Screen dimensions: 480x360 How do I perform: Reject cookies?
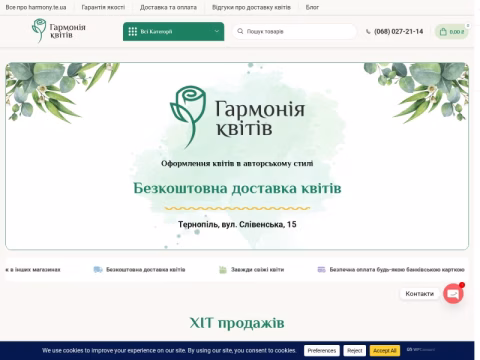coord(355,351)
